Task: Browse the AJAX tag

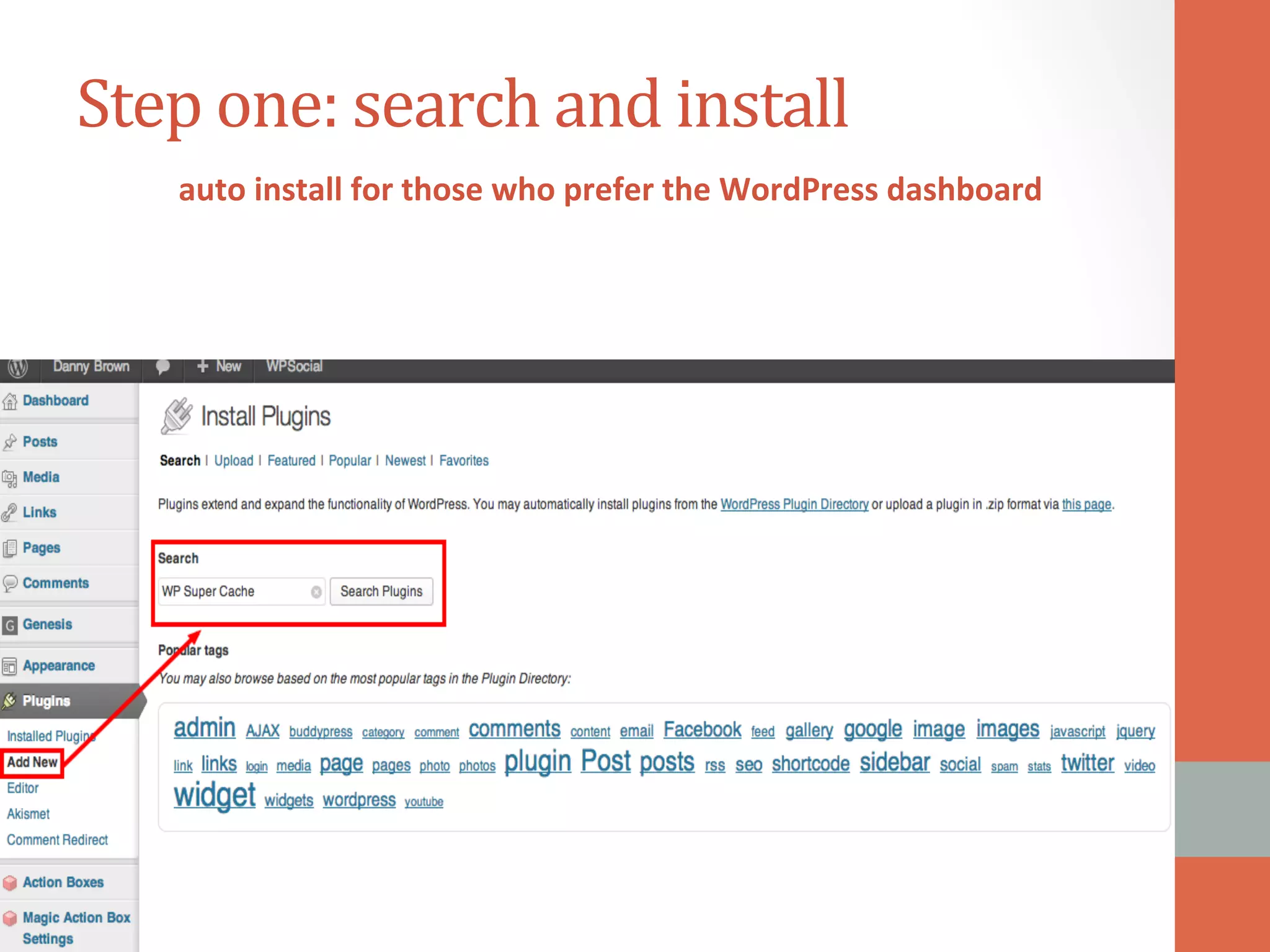Action: (x=263, y=731)
